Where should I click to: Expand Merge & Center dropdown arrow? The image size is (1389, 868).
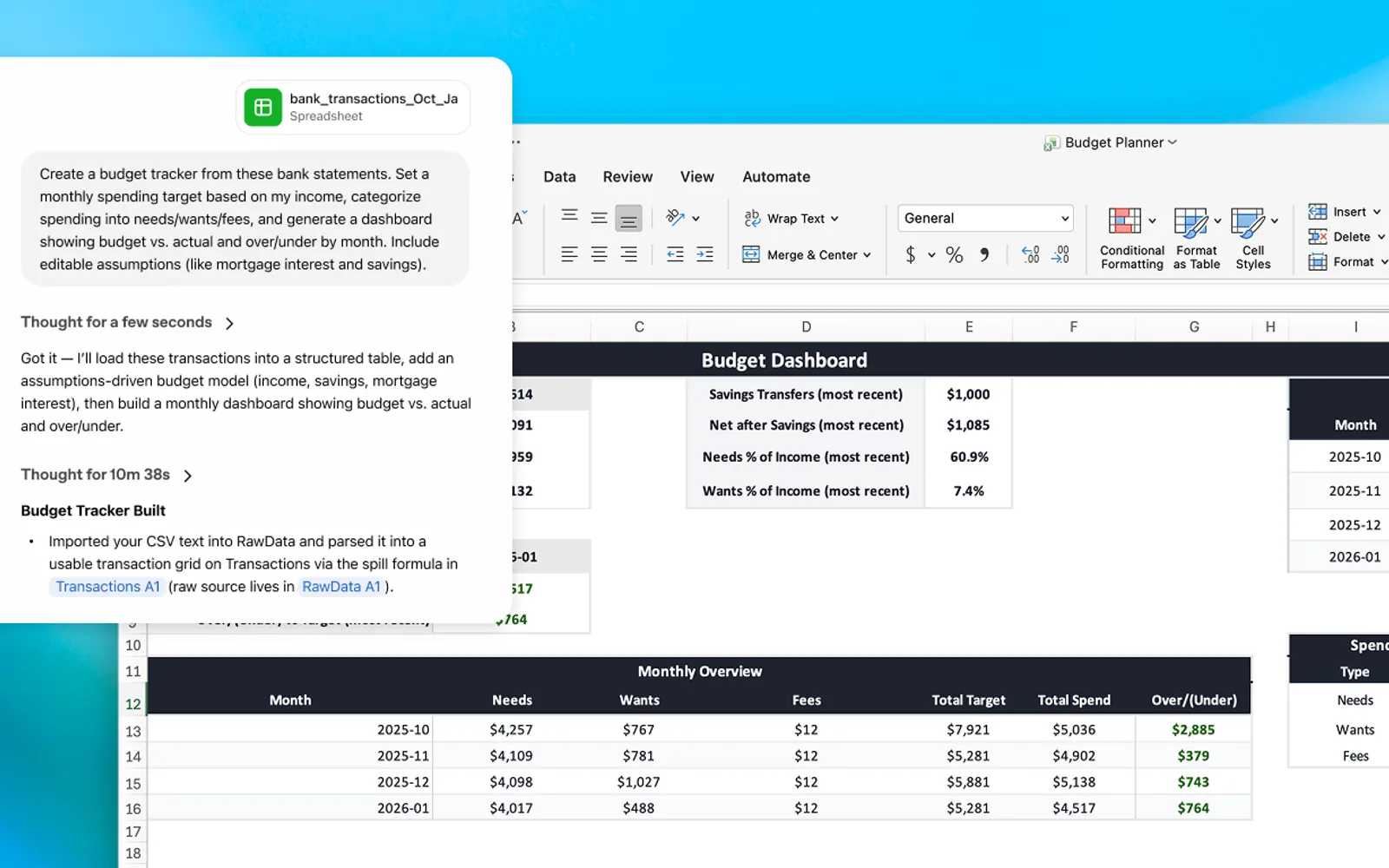click(867, 255)
